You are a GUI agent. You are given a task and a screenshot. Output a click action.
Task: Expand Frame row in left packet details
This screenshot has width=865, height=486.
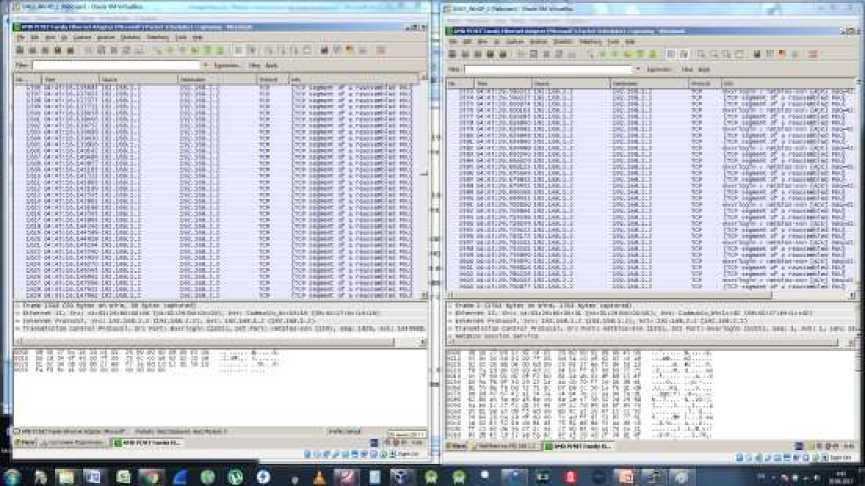(x=18, y=306)
